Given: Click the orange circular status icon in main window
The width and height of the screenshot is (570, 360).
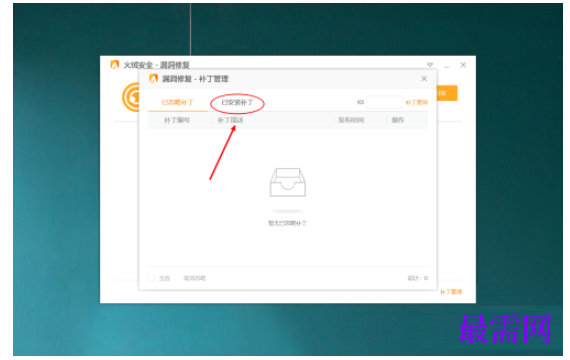Looking at the screenshot, I should (131, 97).
